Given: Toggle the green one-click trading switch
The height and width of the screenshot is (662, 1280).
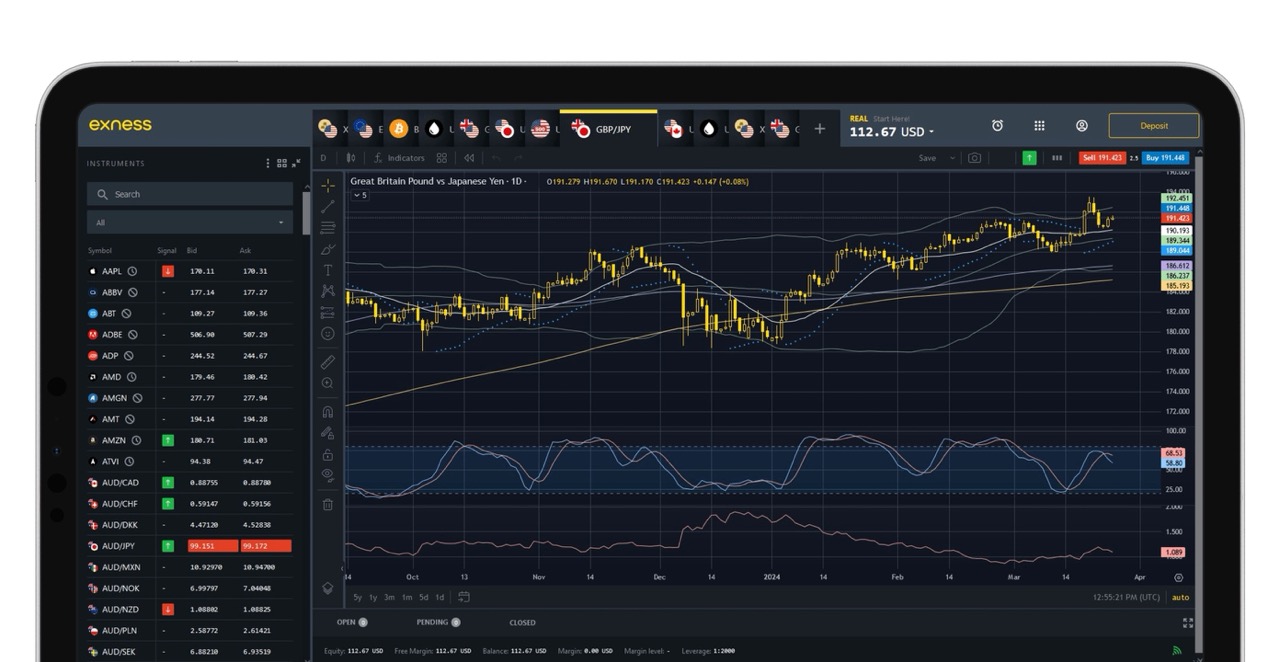Looking at the screenshot, I should click(x=1029, y=158).
